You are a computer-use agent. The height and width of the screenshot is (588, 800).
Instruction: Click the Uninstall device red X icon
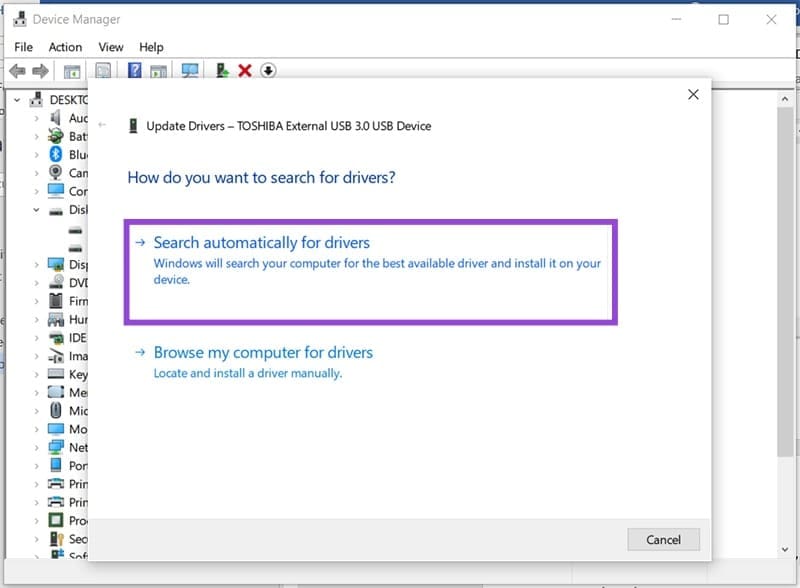243,70
